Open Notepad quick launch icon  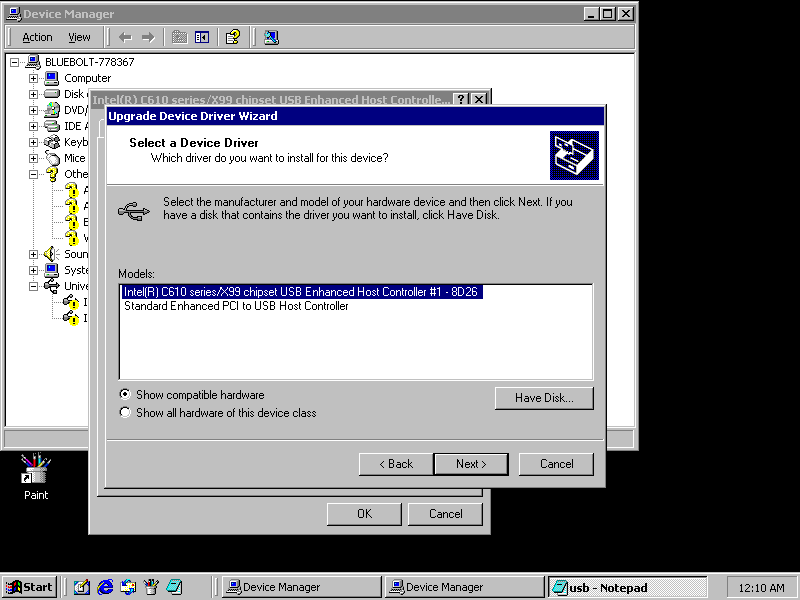[x=174, y=587]
